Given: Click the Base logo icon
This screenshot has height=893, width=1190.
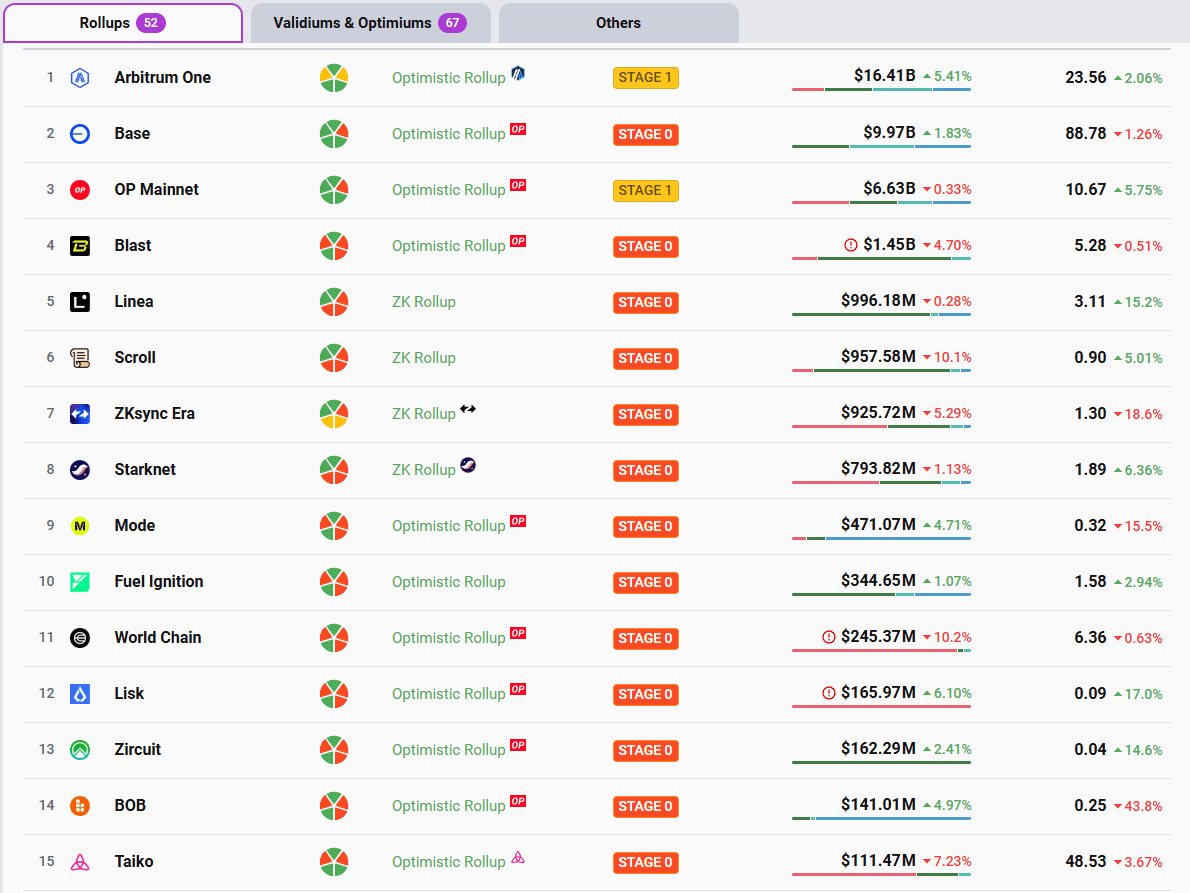Looking at the screenshot, I should (80, 134).
